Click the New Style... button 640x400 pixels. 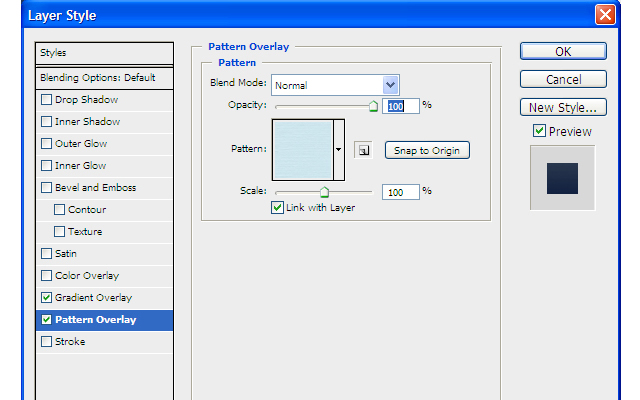563,107
